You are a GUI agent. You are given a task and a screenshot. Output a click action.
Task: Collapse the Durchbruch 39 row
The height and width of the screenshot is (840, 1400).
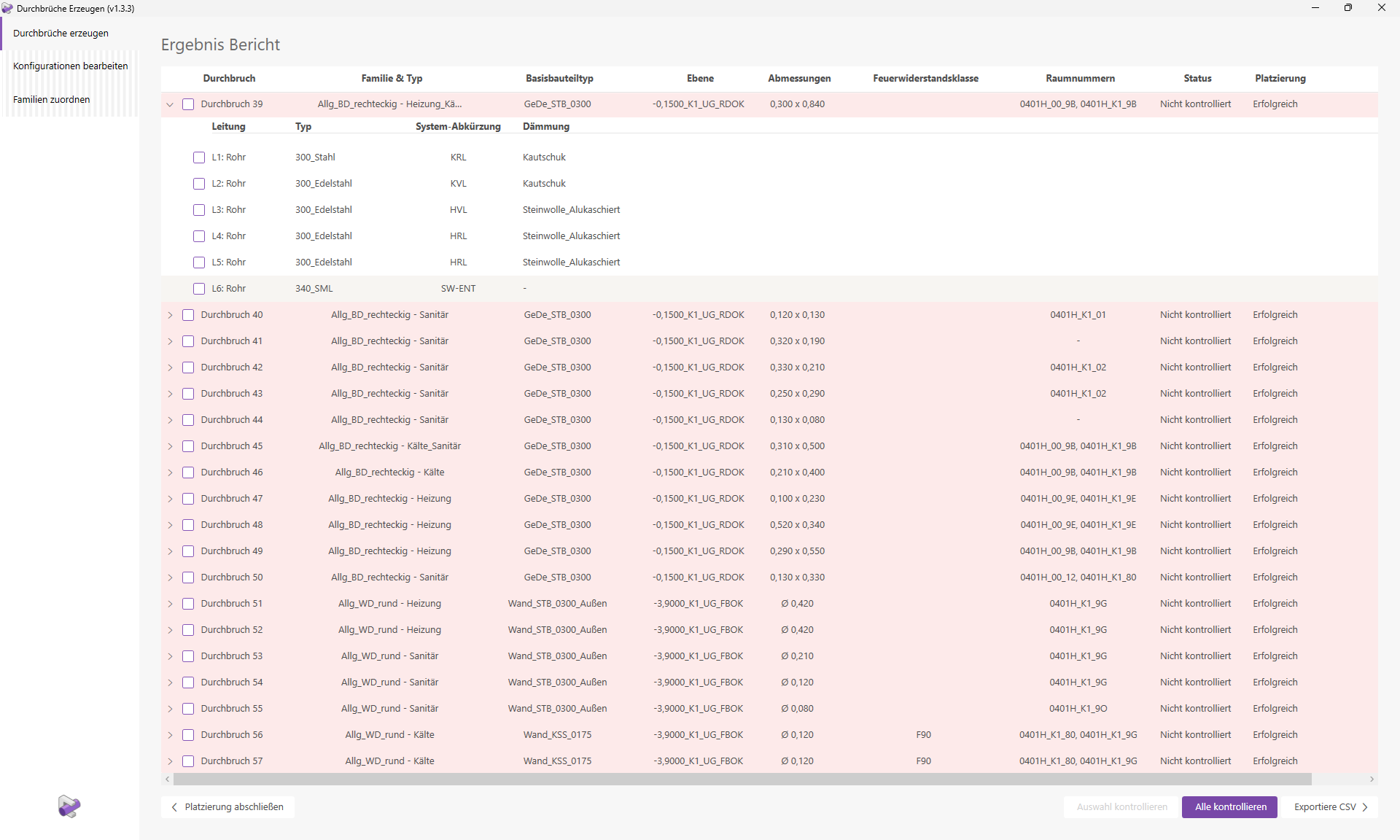[170, 104]
